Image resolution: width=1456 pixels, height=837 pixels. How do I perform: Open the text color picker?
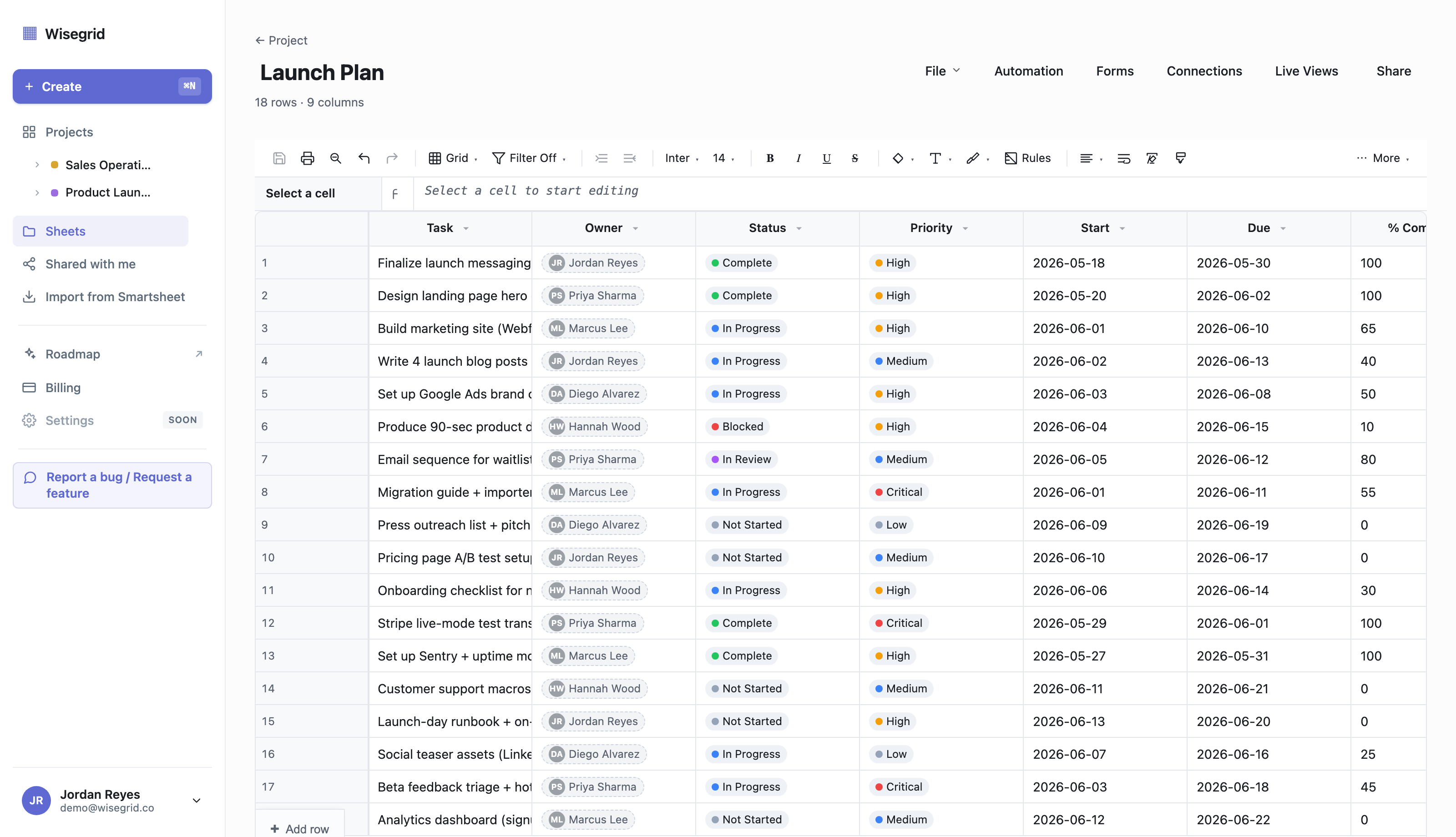tap(940, 158)
